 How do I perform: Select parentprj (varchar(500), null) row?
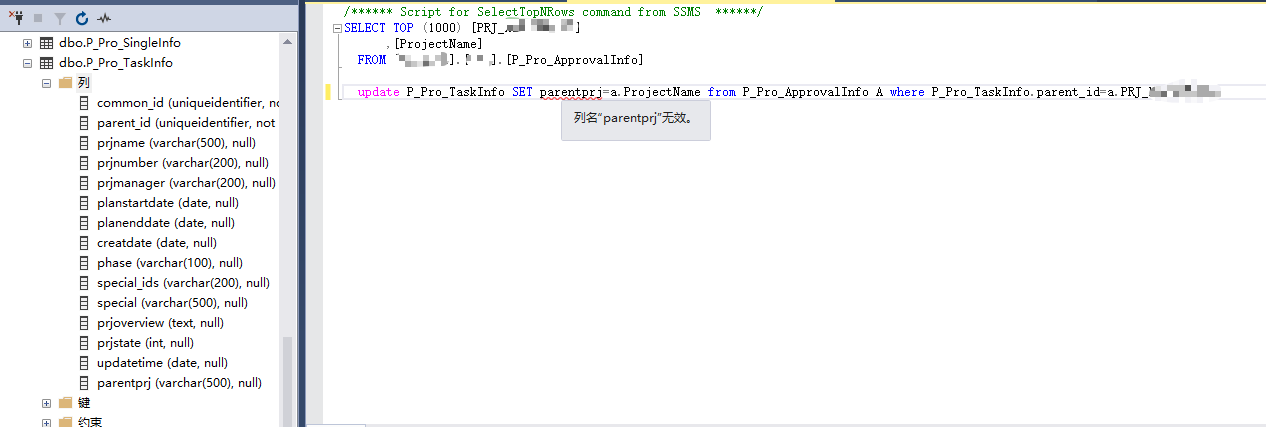coord(180,383)
